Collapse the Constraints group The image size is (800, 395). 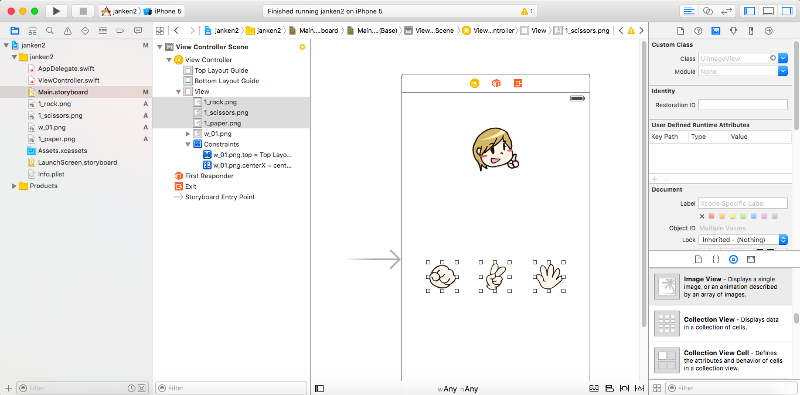click(x=188, y=144)
